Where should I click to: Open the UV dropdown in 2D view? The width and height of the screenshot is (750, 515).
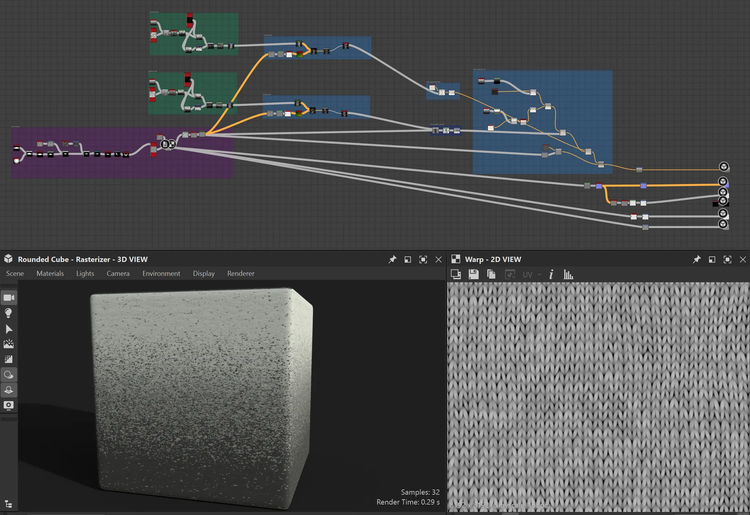[x=532, y=274]
